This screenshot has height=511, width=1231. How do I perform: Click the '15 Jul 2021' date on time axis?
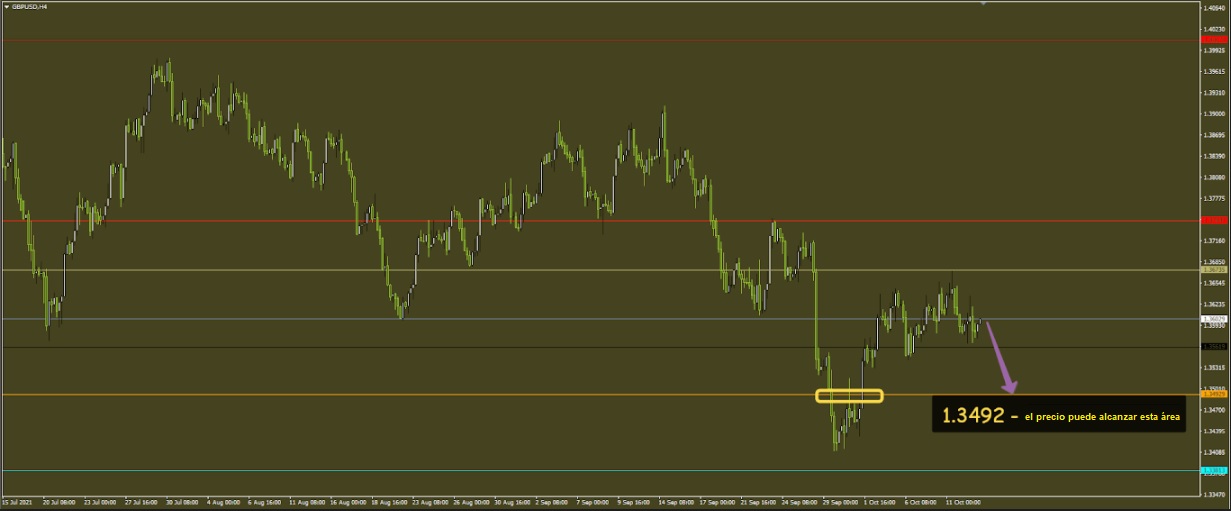(16, 502)
